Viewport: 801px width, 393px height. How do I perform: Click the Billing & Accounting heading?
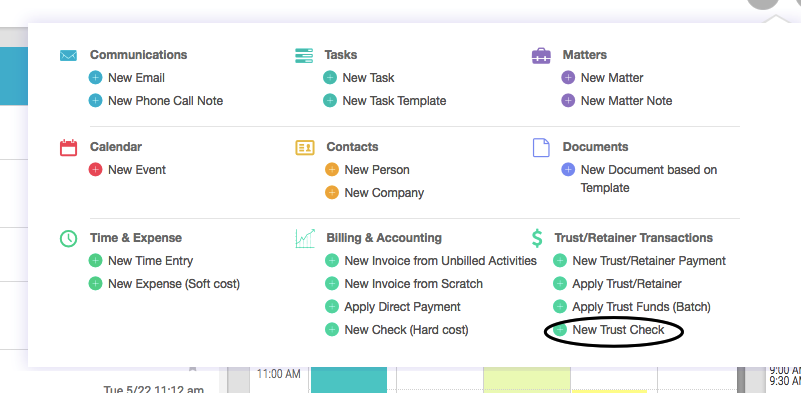(x=384, y=238)
